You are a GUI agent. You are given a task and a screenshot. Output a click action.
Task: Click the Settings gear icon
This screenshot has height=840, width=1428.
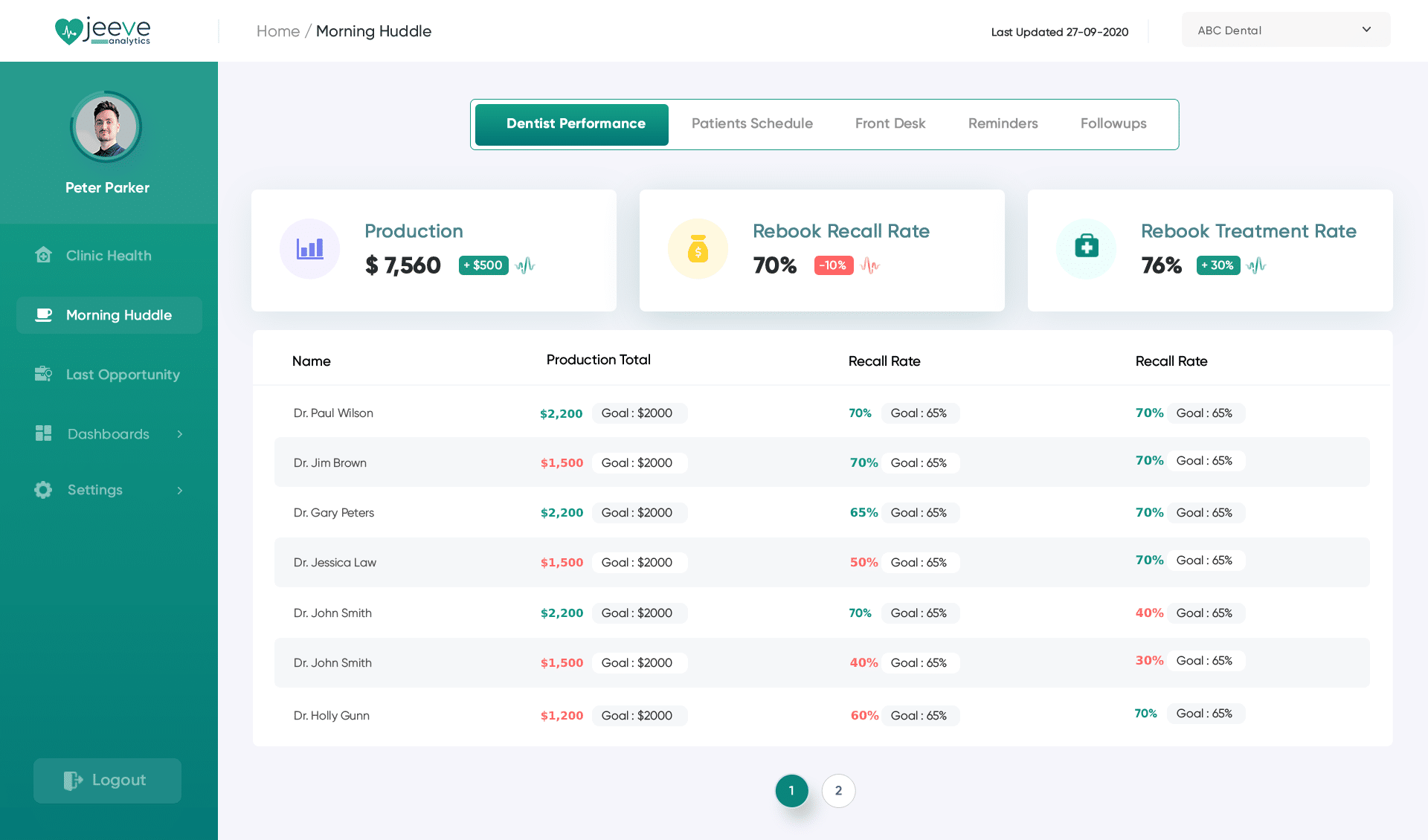(x=43, y=490)
